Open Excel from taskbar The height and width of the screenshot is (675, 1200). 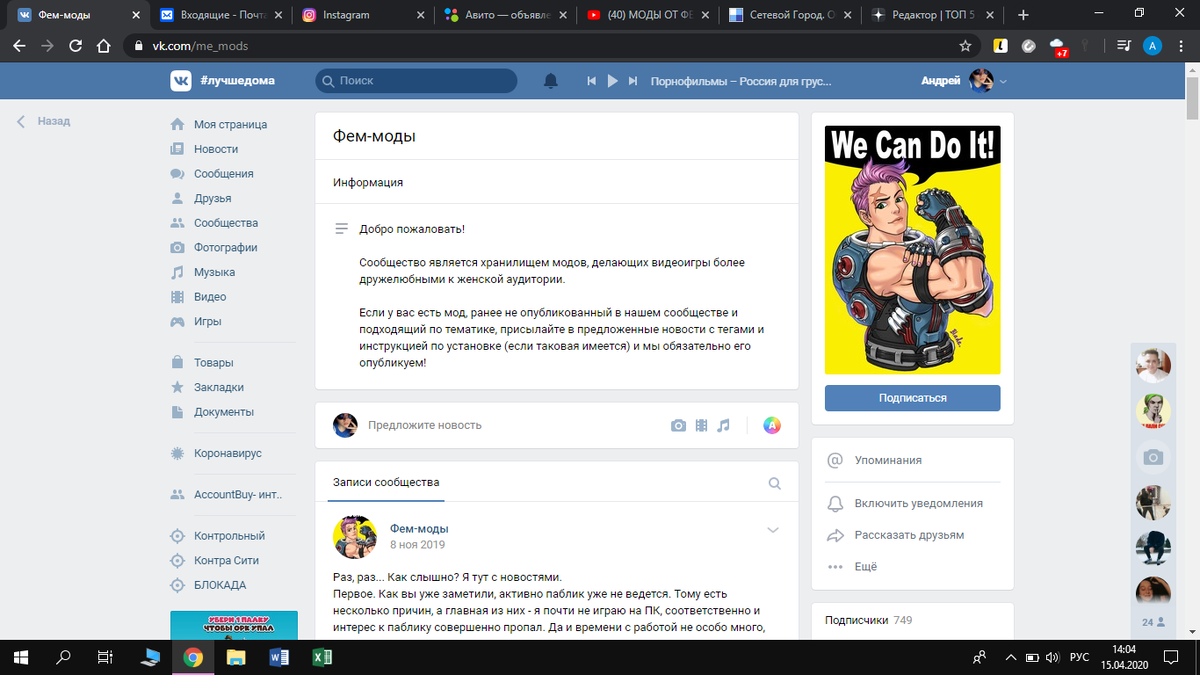click(x=323, y=657)
